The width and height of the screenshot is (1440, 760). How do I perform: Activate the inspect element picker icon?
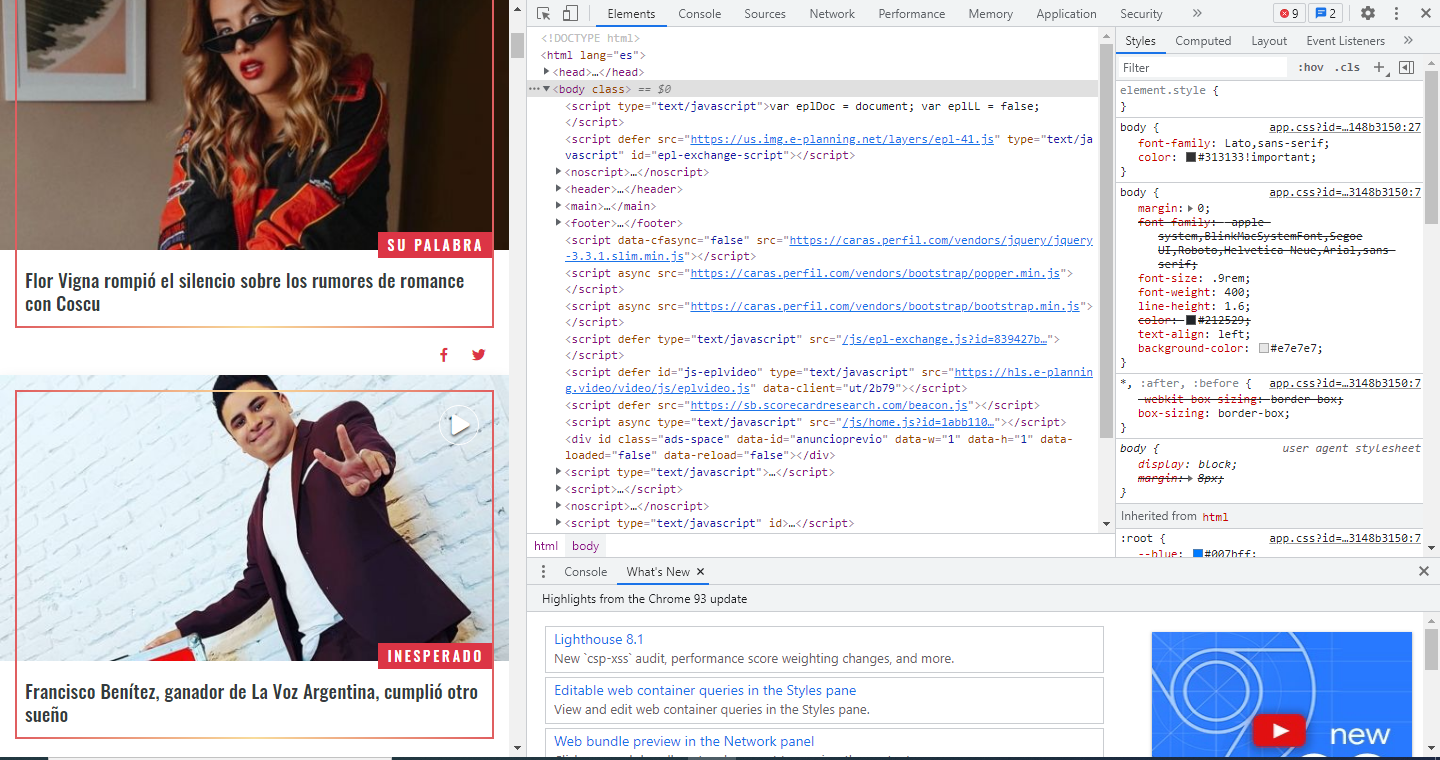[x=544, y=14]
